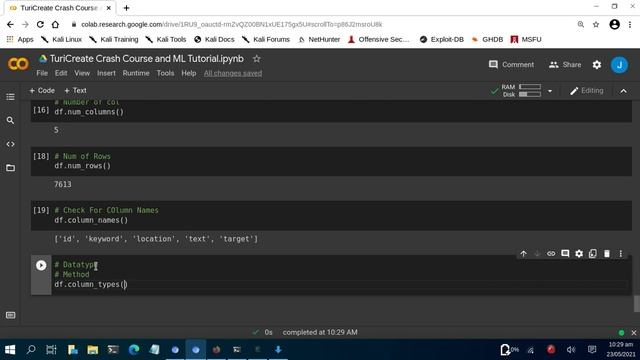Screen dimensions: 640x360
Task: Add a new Text cell
Action: (x=76, y=91)
